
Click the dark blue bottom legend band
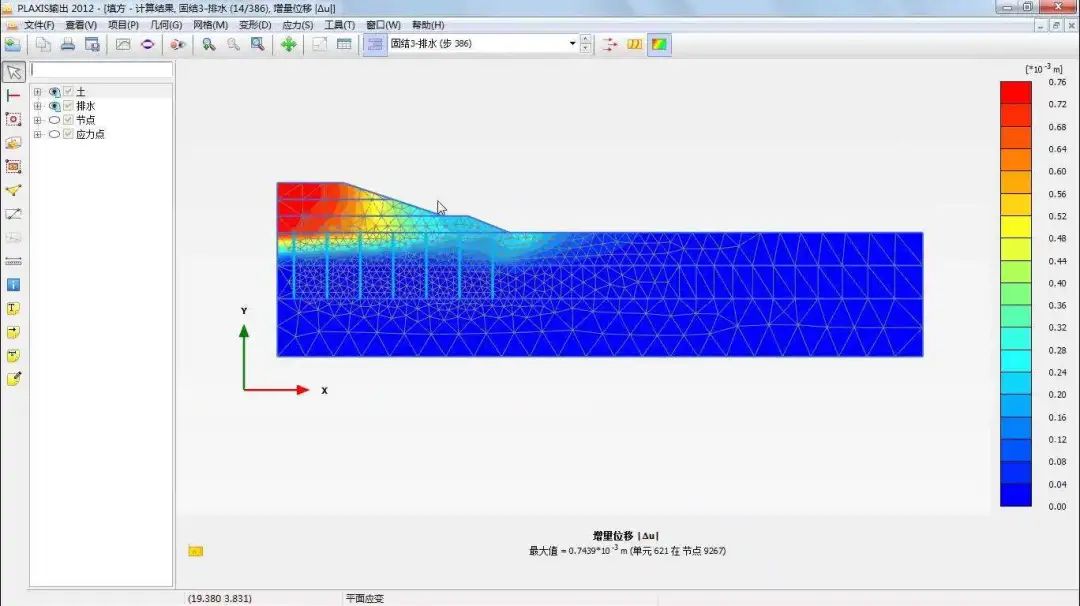coord(1015,494)
